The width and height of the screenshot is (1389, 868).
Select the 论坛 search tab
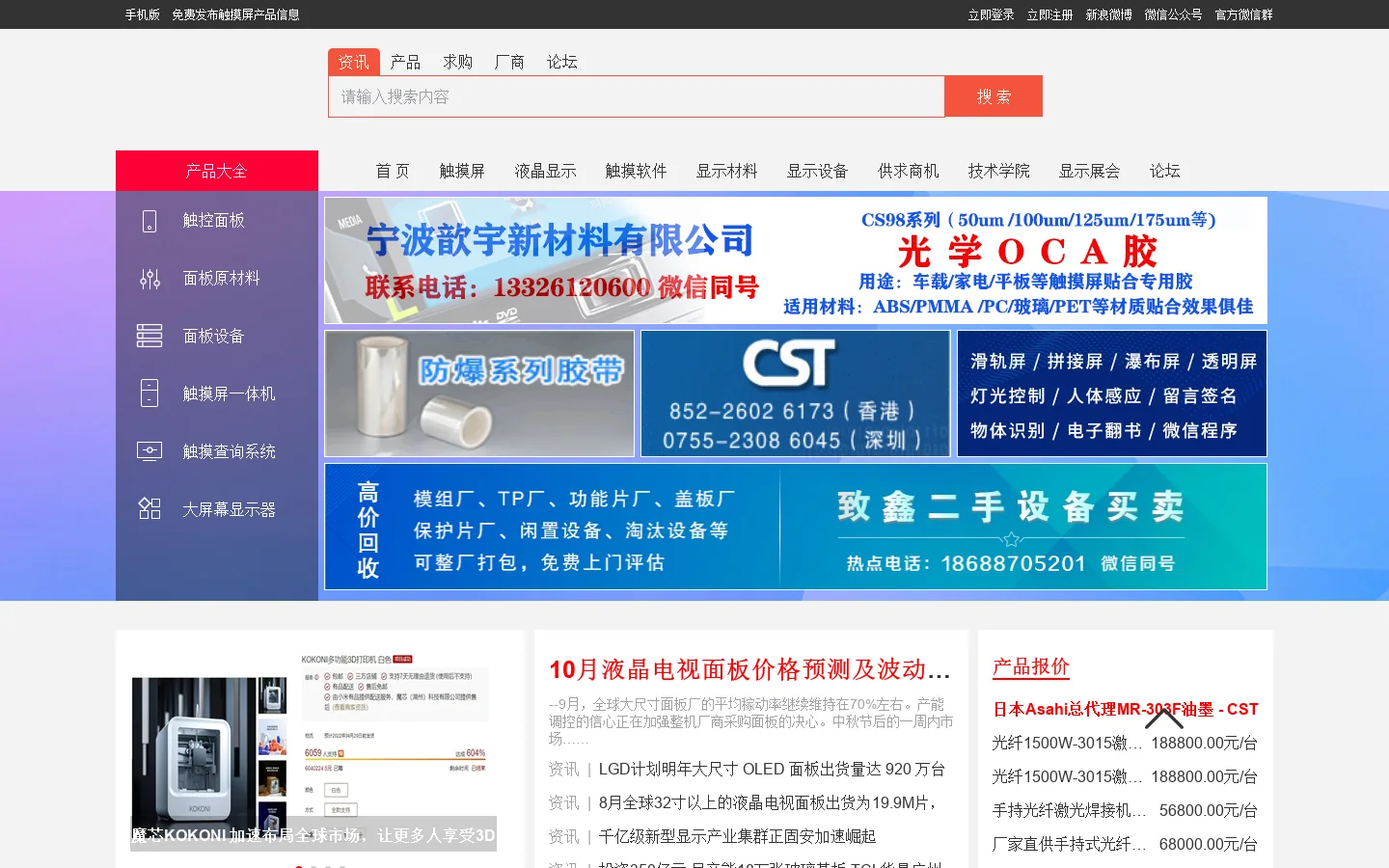point(561,62)
